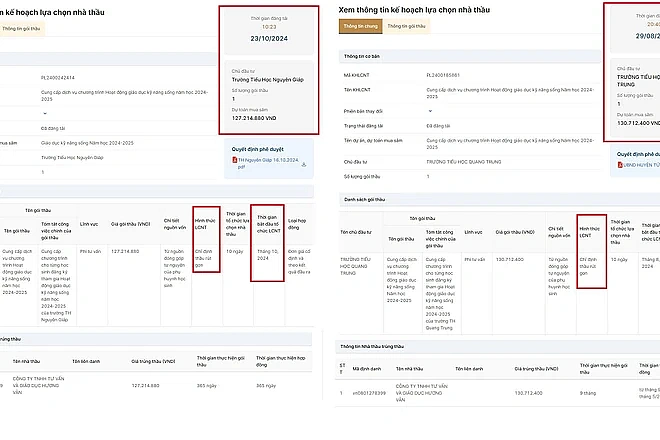Click the '9 tháng' execution time cell

point(588,393)
